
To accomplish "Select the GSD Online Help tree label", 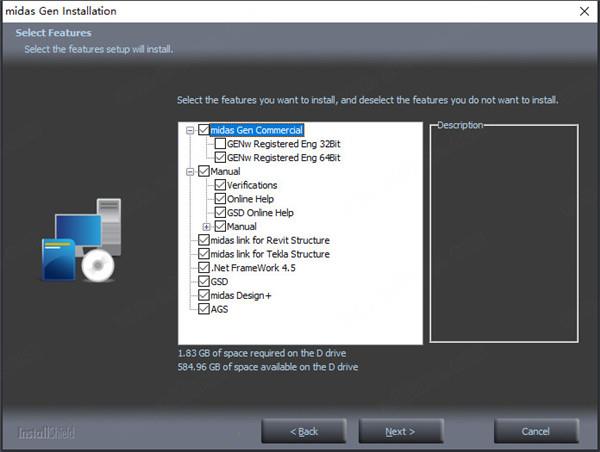I will pos(260,213).
